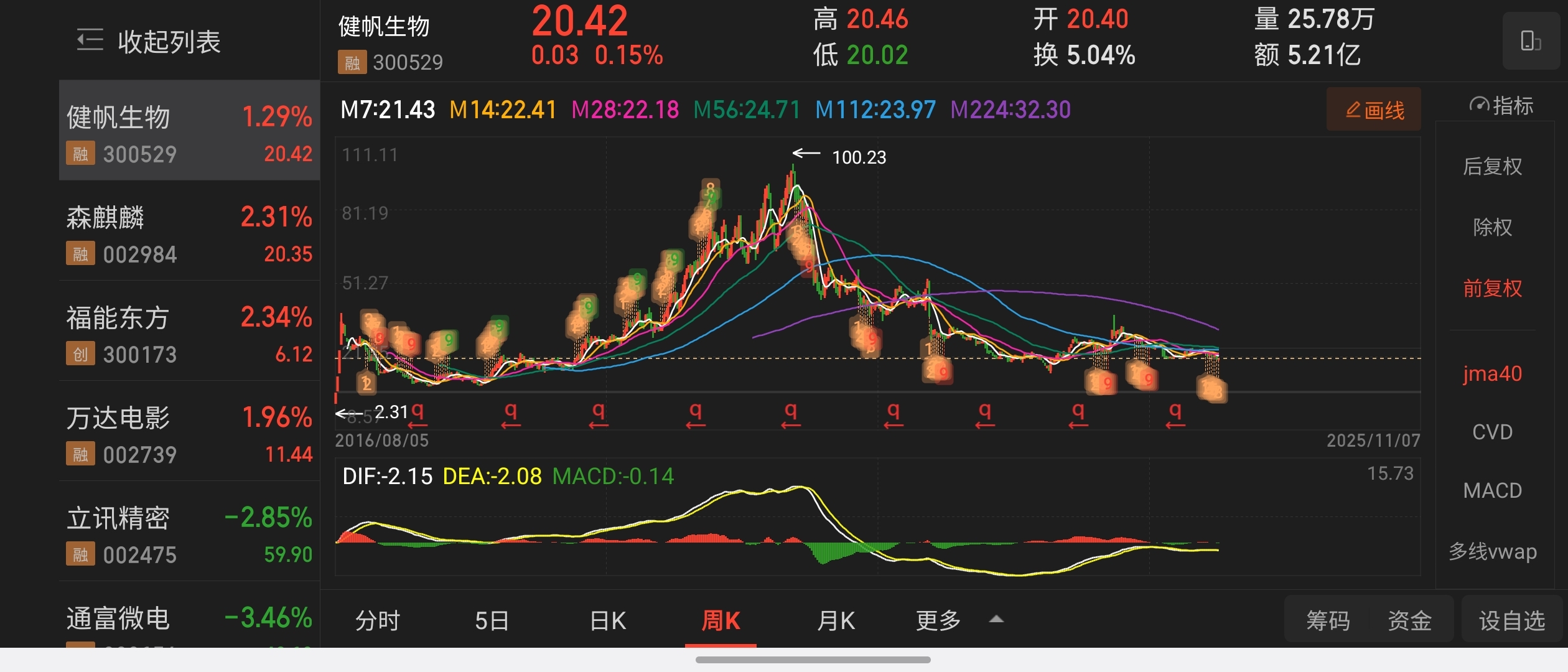The image size is (1568, 672).
Task: Switch to the 月K tab
Action: [x=836, y=620]
